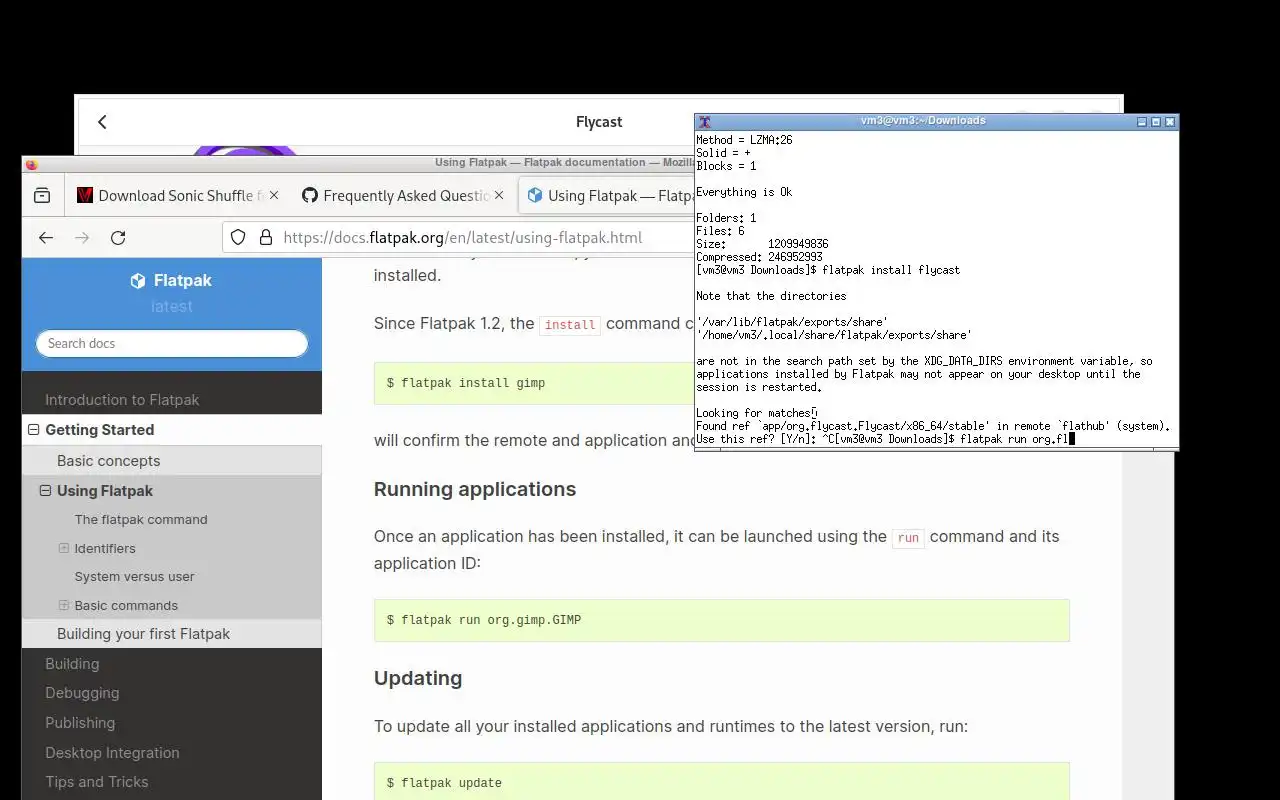Viewport: 1280px width, 800px height.
Task: Reload the Flatpak docs page
Action: (x=118, y=238)
